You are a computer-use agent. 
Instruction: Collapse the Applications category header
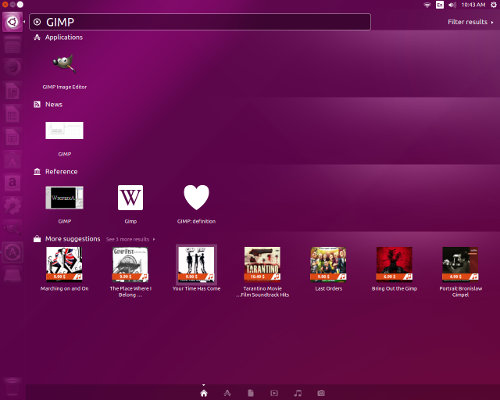(x=58, y=37)
